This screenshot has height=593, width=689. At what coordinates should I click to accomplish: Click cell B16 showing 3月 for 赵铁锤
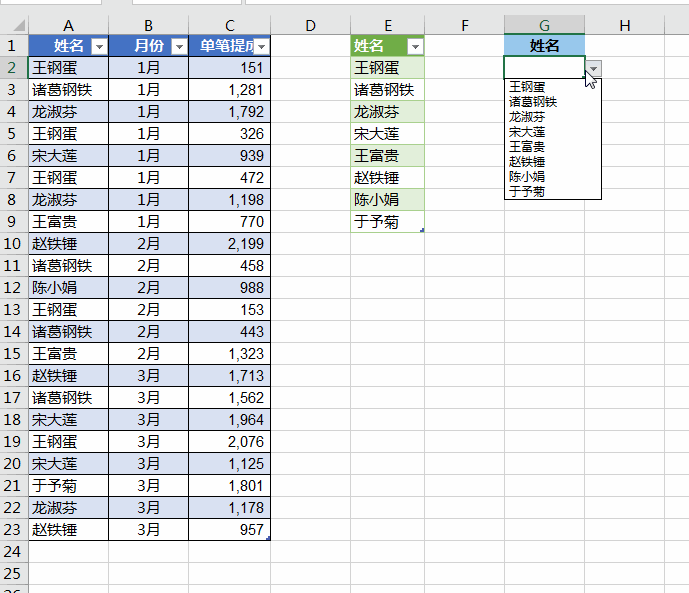click(149, 376)
